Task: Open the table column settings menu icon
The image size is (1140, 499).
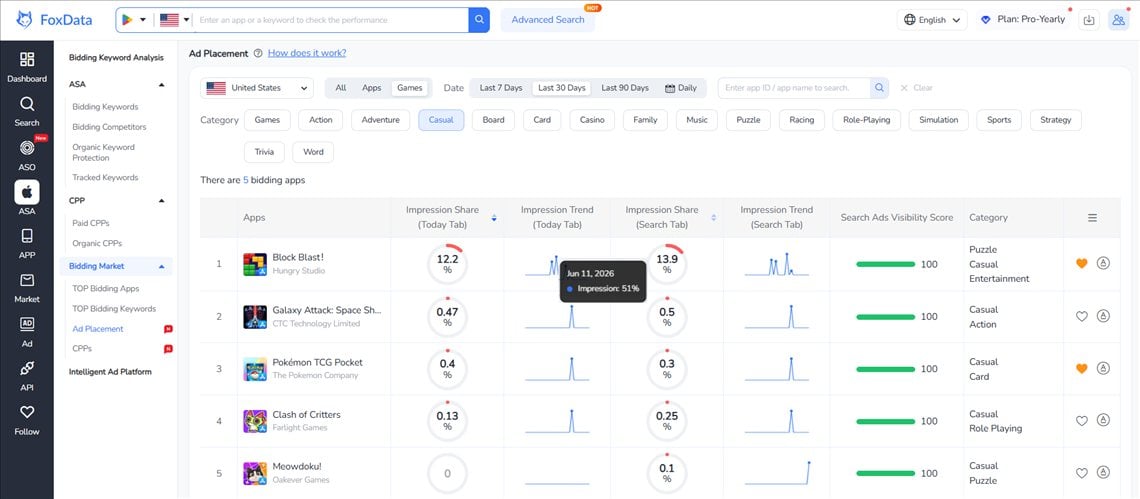Action: pyautogui.click(x=1092, y=217)
